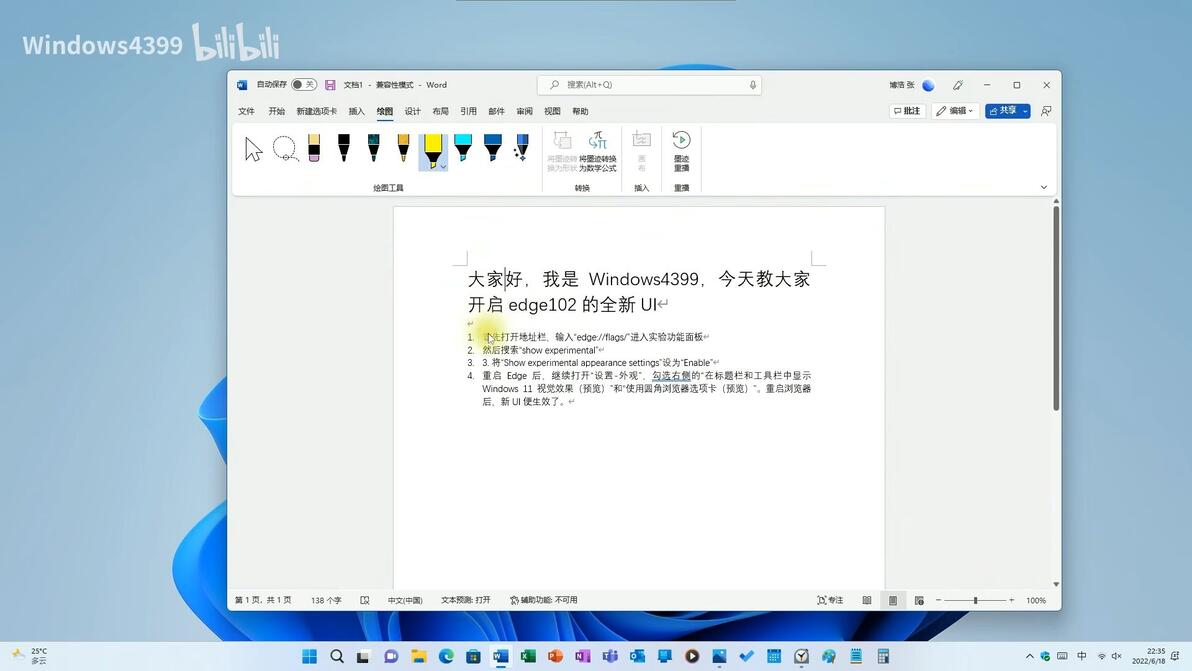Switch to the 邮件 (Mailings) tab
Image resolution: width=1192 pixels, height=671 pixels.
[496, 111]
